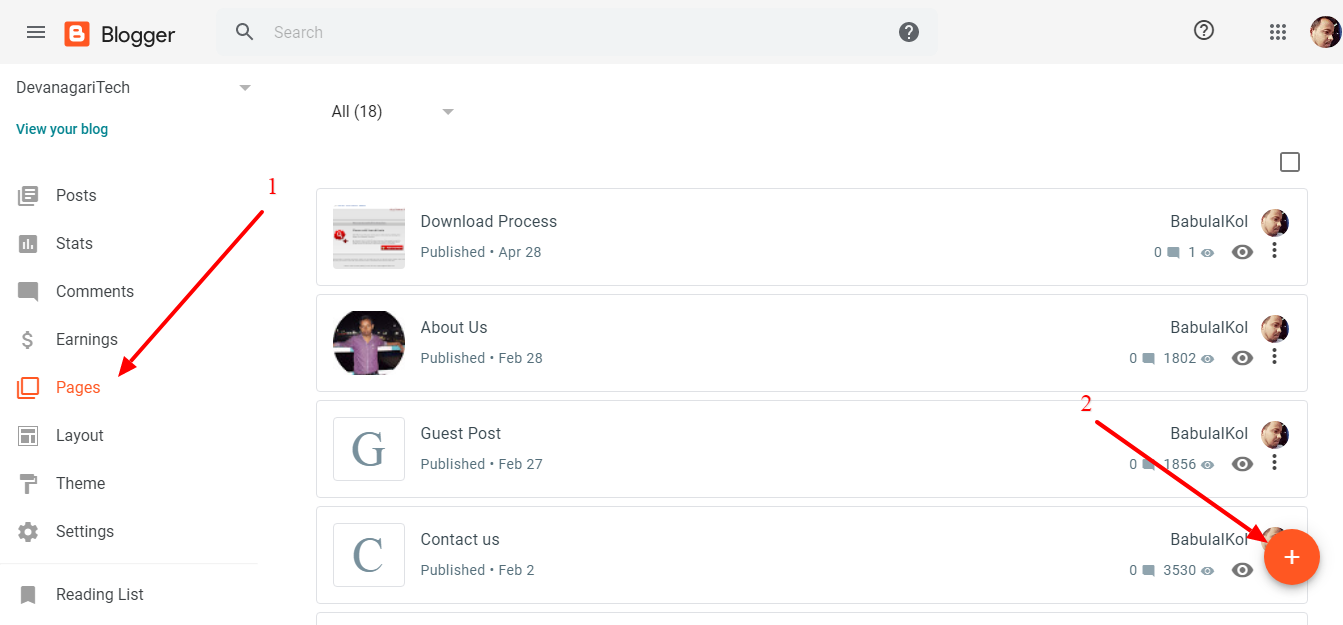Screen dimensions: 1343x625
Task: Click the View your blog link
Action: (x=62, y=129)
